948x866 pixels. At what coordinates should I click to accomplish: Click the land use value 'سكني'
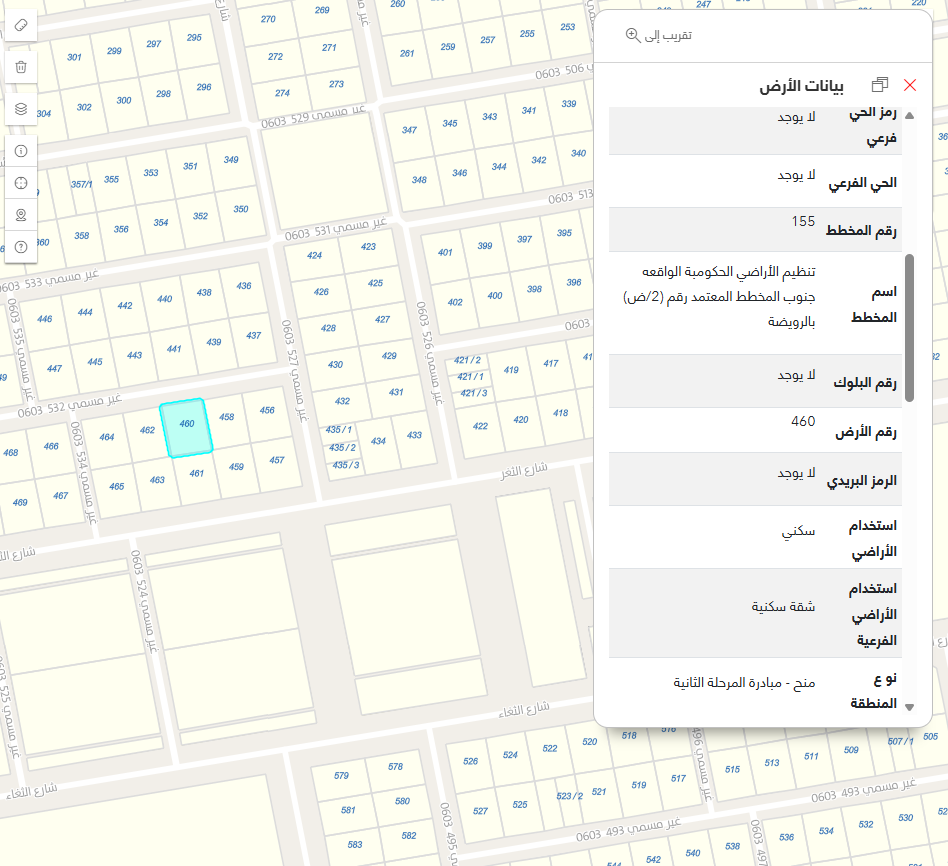click(798, 532)
